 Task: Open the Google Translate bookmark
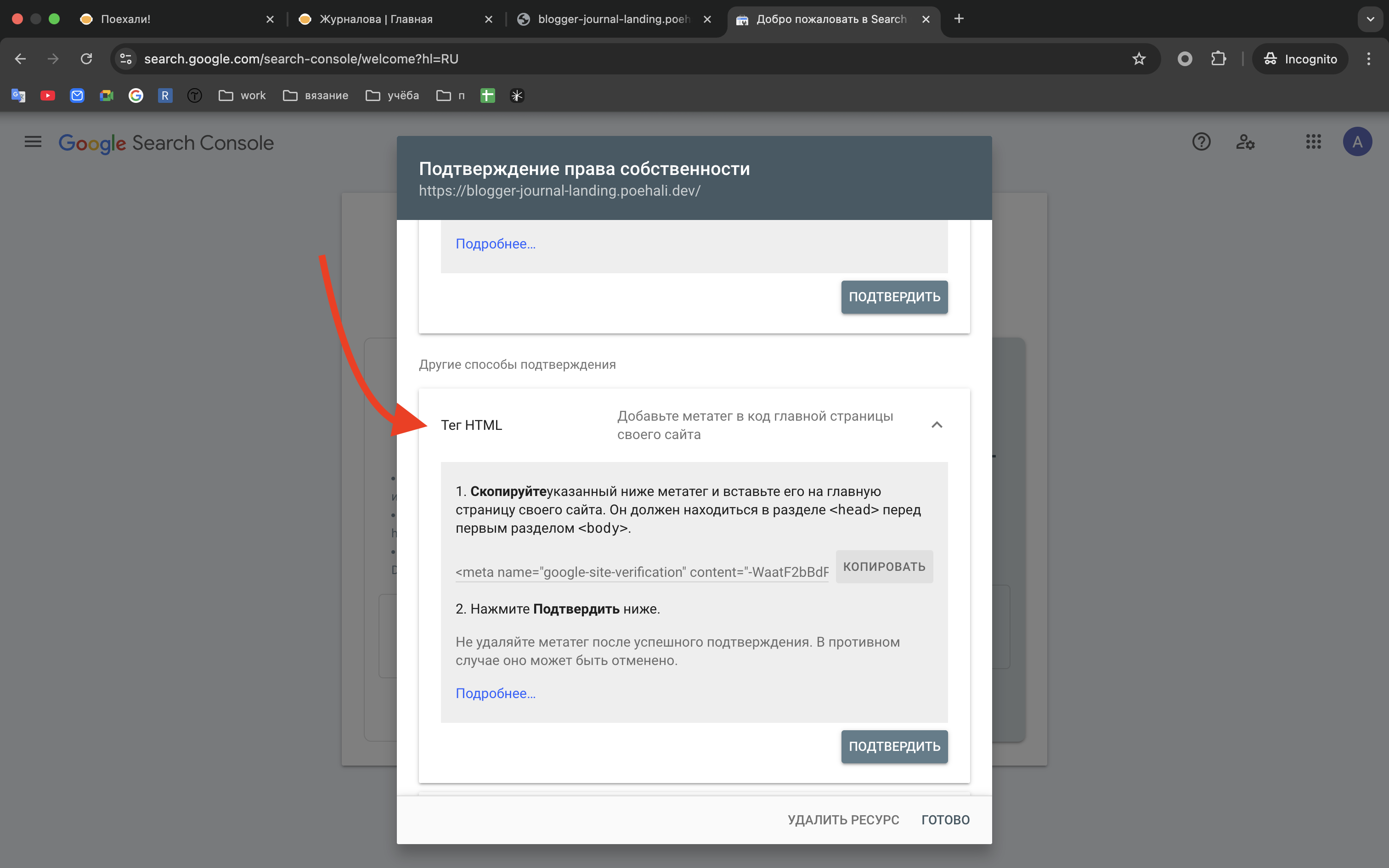(x=18, y=96)
